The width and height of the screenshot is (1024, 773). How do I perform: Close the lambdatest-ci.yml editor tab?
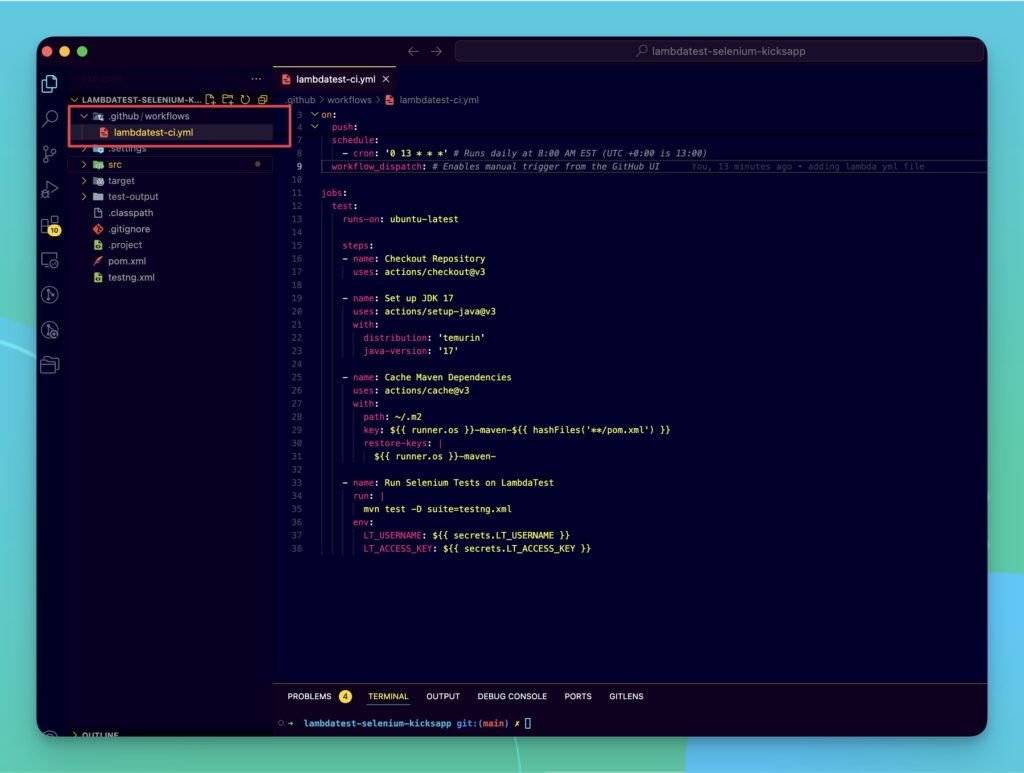pyautogui.click(x=385, y=79)
